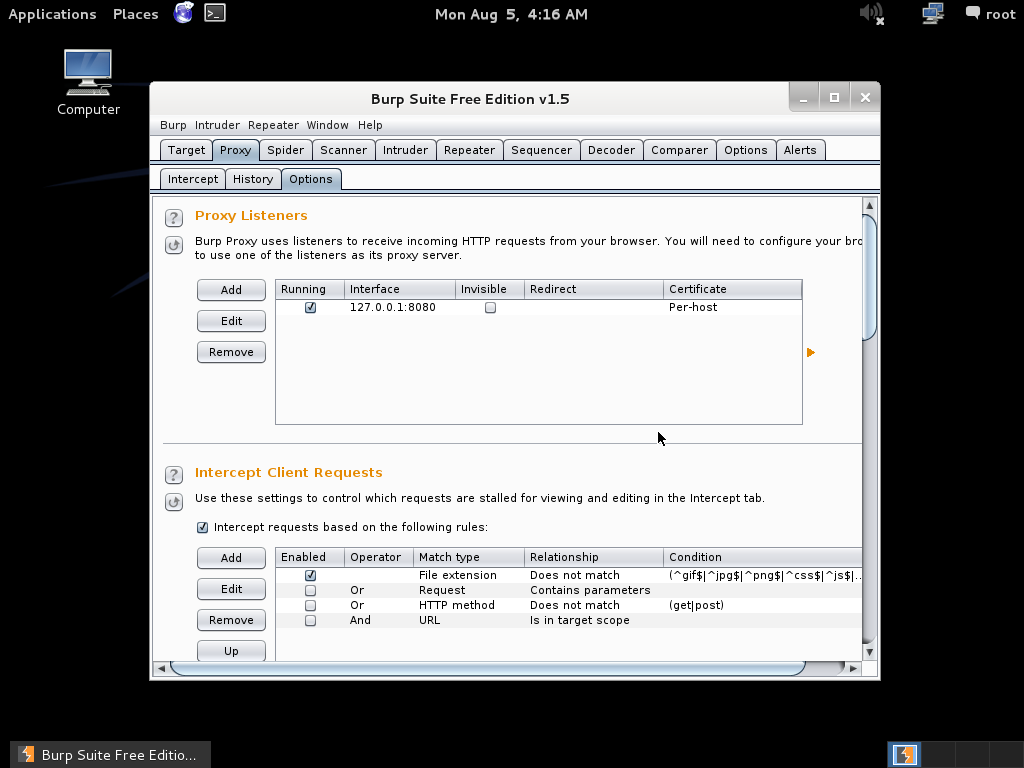Minimize the Burp Suite window
Screen dimensions: 1024x768
(804, 98)
